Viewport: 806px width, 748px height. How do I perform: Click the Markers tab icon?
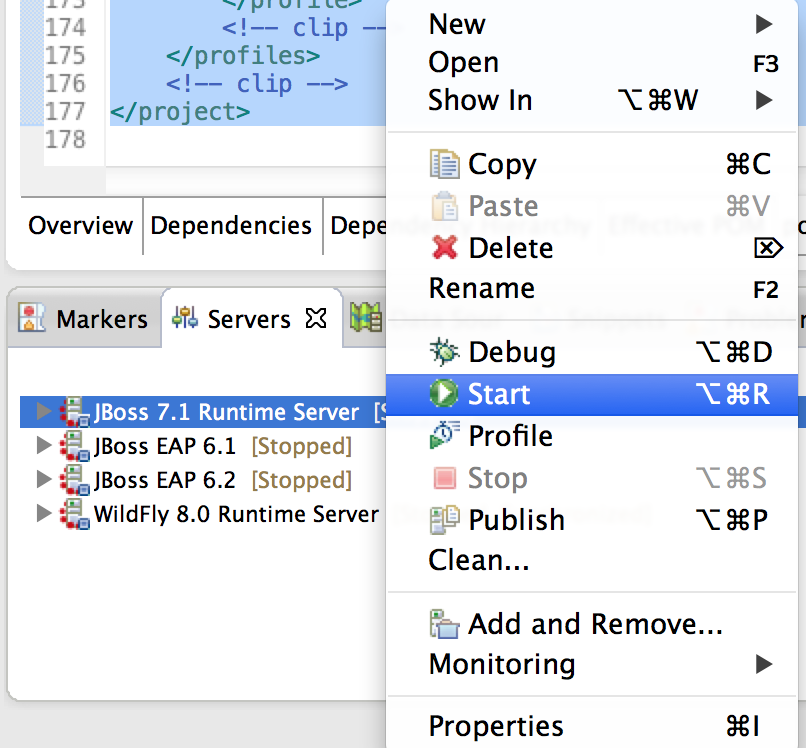click(32, 317)
